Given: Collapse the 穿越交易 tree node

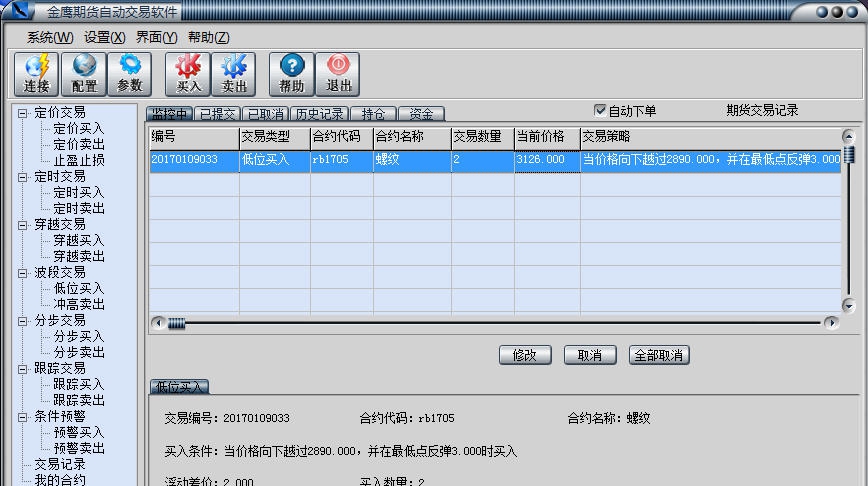Looking at the screenshot, I should click(23, 225).
